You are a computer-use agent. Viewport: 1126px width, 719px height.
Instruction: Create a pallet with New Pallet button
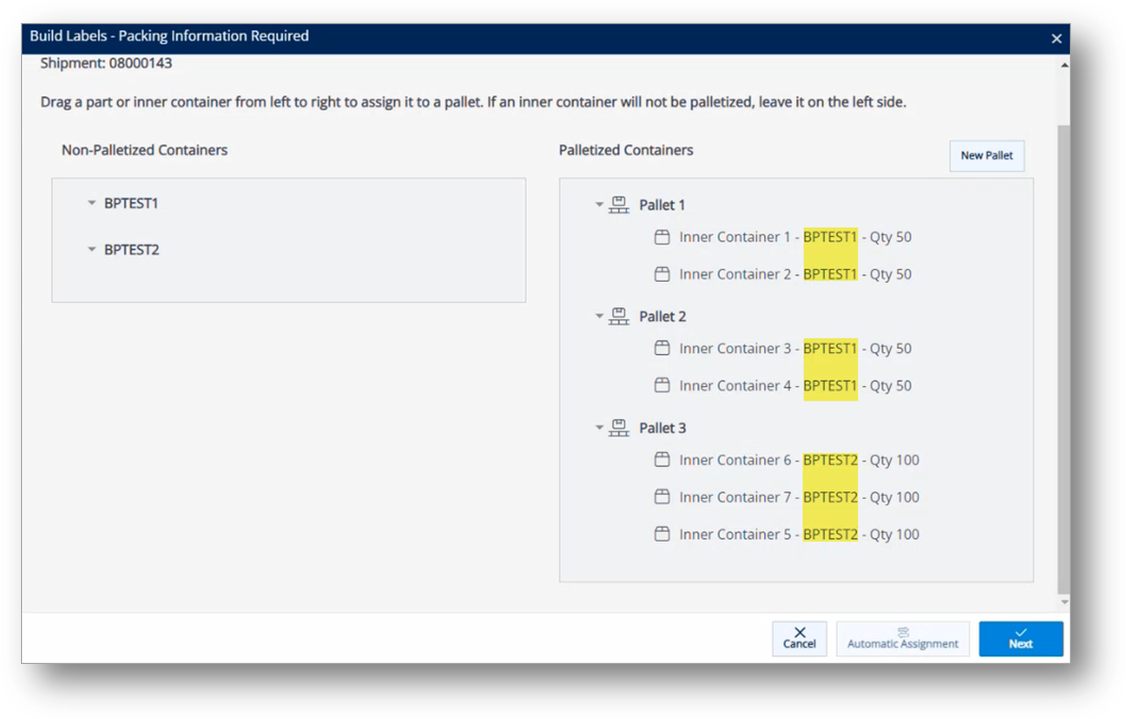986,156
